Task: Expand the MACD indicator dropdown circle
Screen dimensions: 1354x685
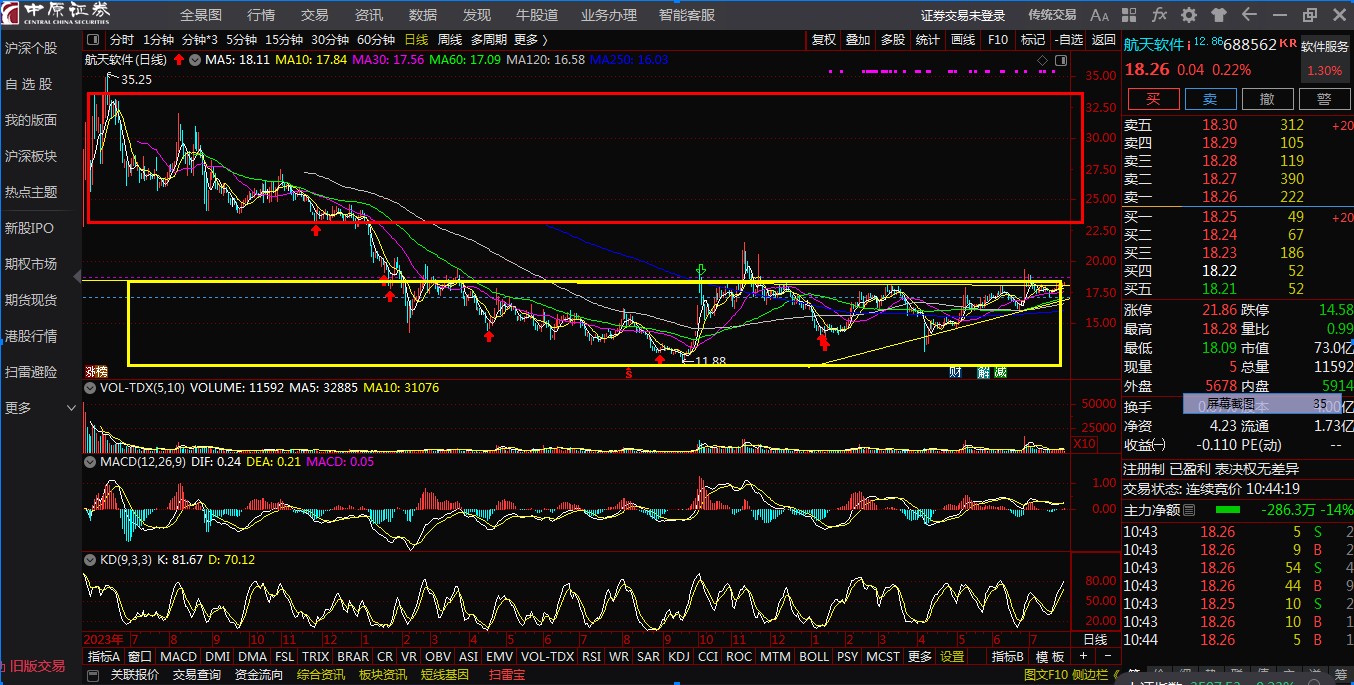Action: pos(92,462)
